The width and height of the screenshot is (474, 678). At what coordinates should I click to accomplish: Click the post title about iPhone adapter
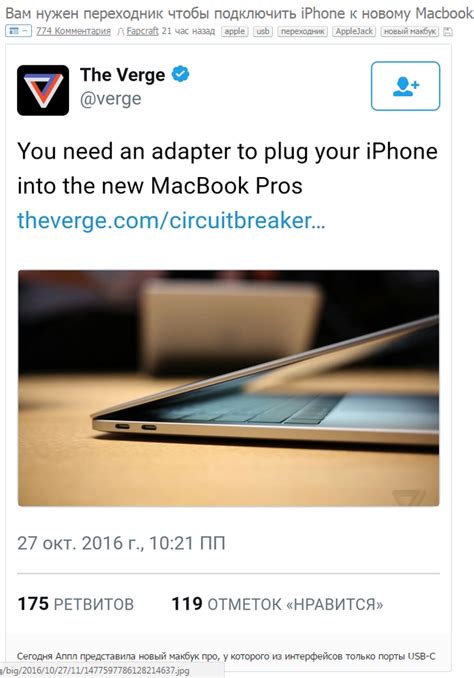(x=239, y=13)
